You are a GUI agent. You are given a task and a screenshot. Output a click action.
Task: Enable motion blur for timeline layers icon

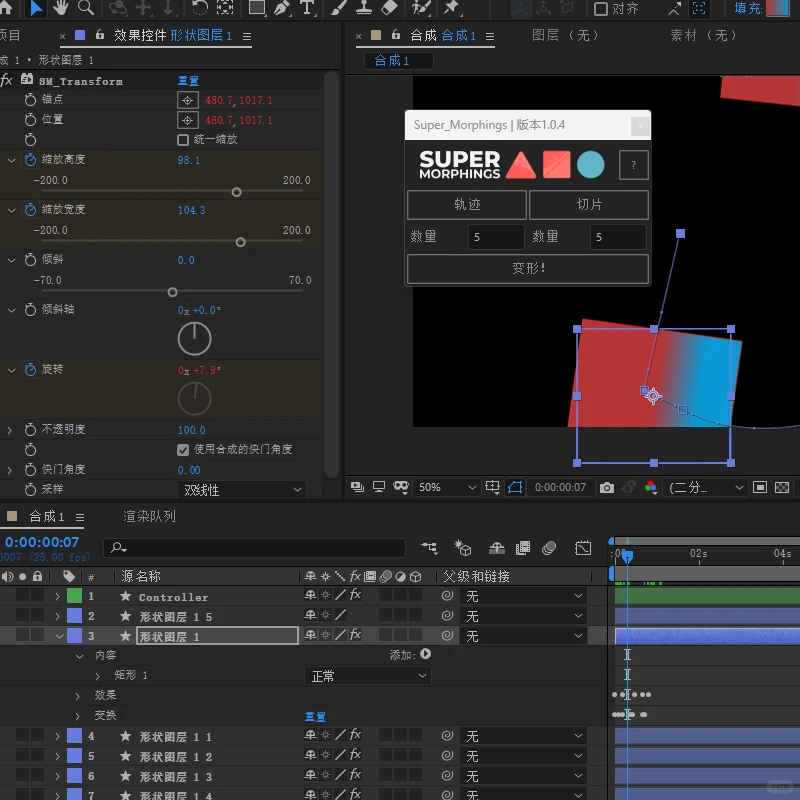point(549,548)
